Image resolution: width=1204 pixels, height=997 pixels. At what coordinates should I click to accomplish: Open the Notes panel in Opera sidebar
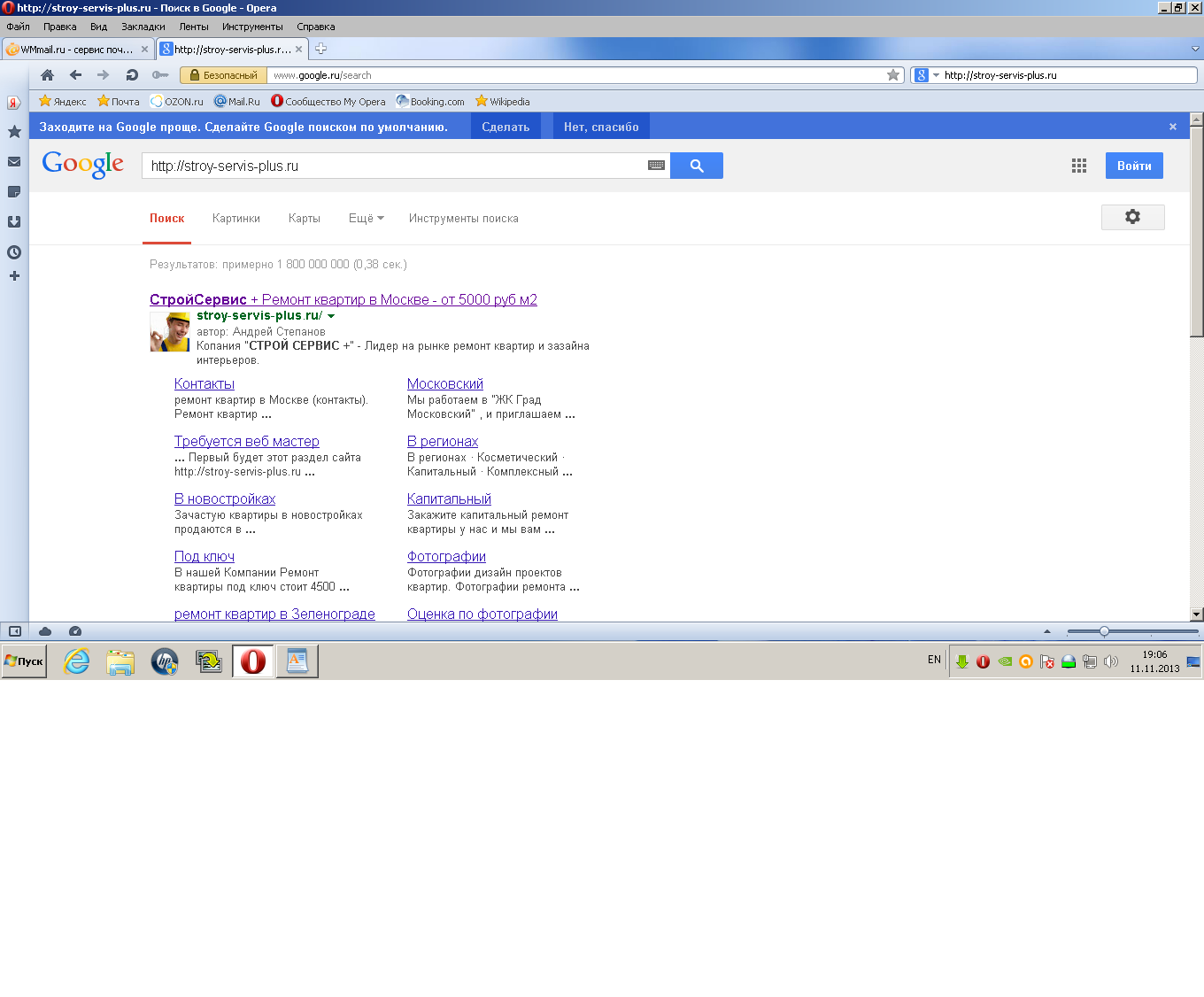14,192
